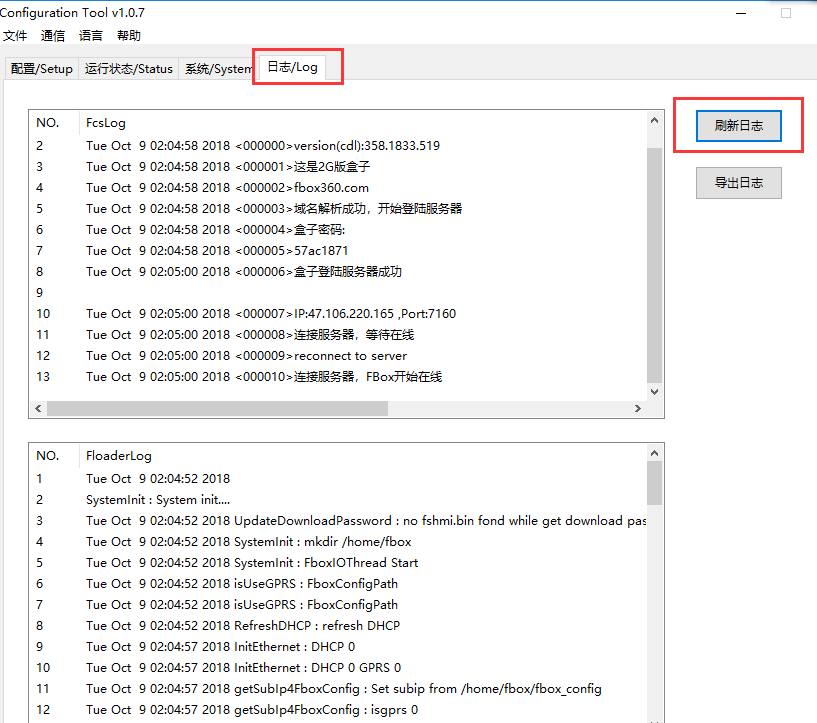The width and height of the screenshot is (817, 723).
Task: Select FloaderLog row 9 InitEthernet : DHCP 0
Action: pyautogui.click(x=338, y=647)
